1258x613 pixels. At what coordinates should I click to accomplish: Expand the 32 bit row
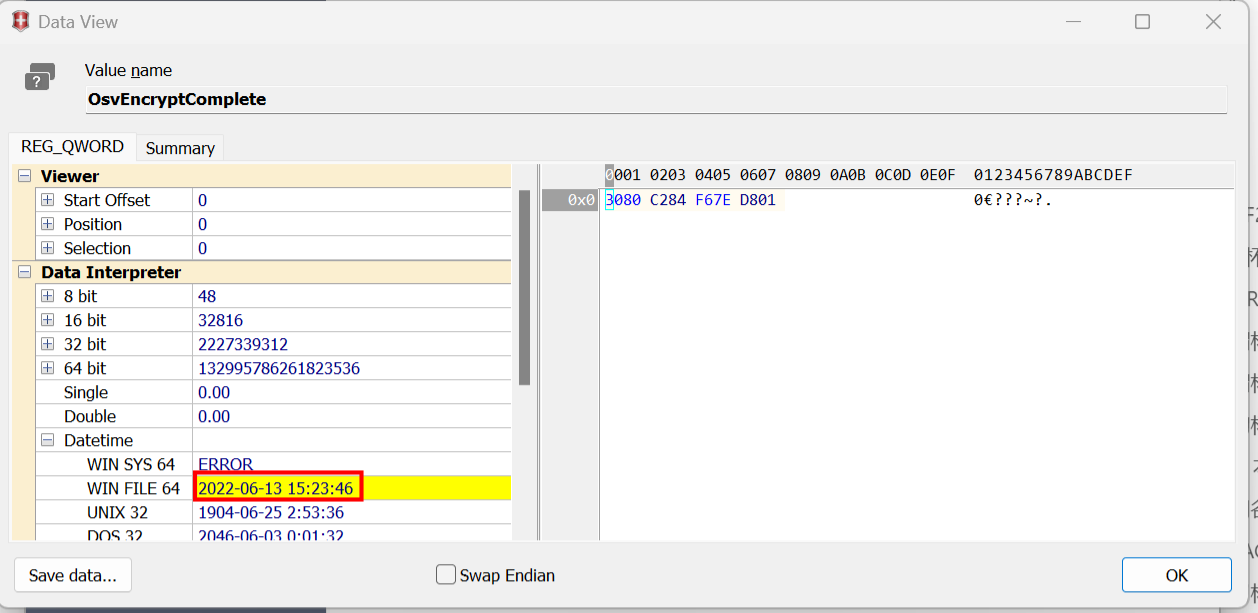[x=47, y=344]
